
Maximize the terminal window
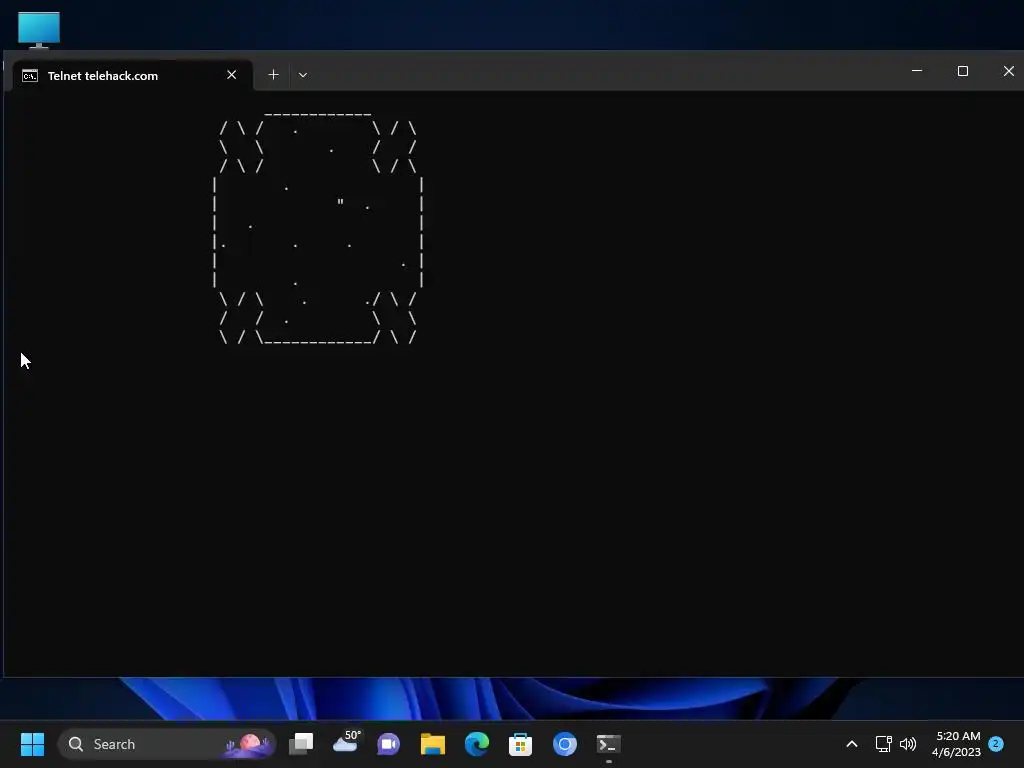coord(963,71)
